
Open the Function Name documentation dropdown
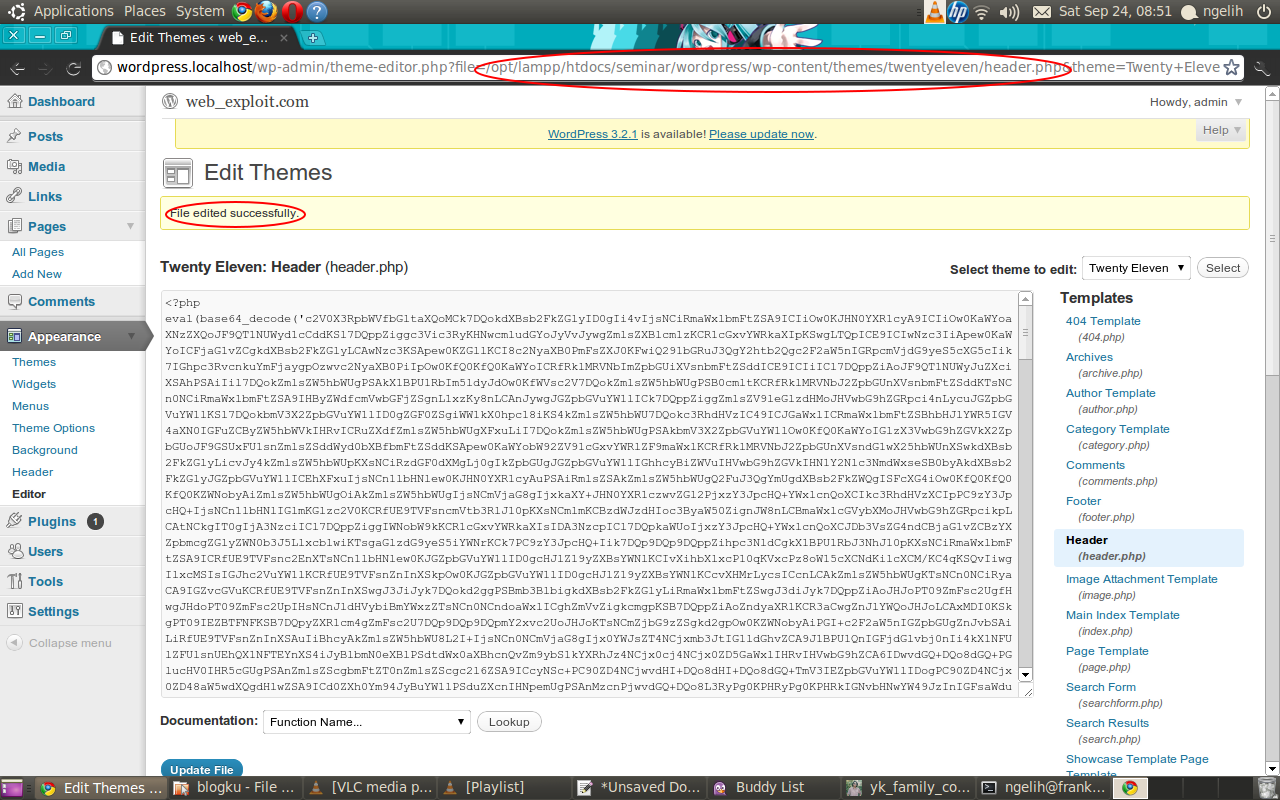(366, 721)
